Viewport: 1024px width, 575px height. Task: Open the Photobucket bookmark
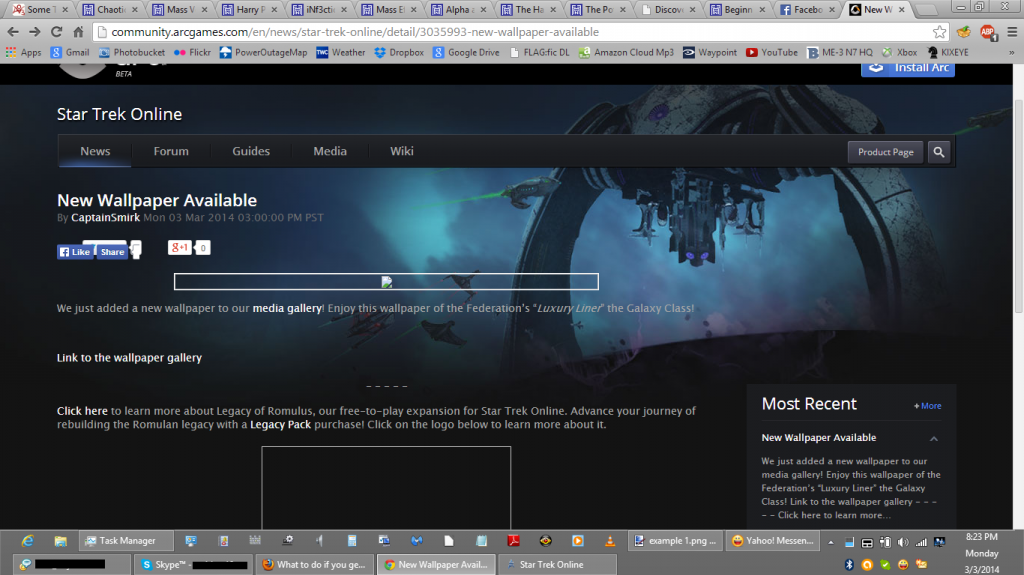[x=132, y=52]
